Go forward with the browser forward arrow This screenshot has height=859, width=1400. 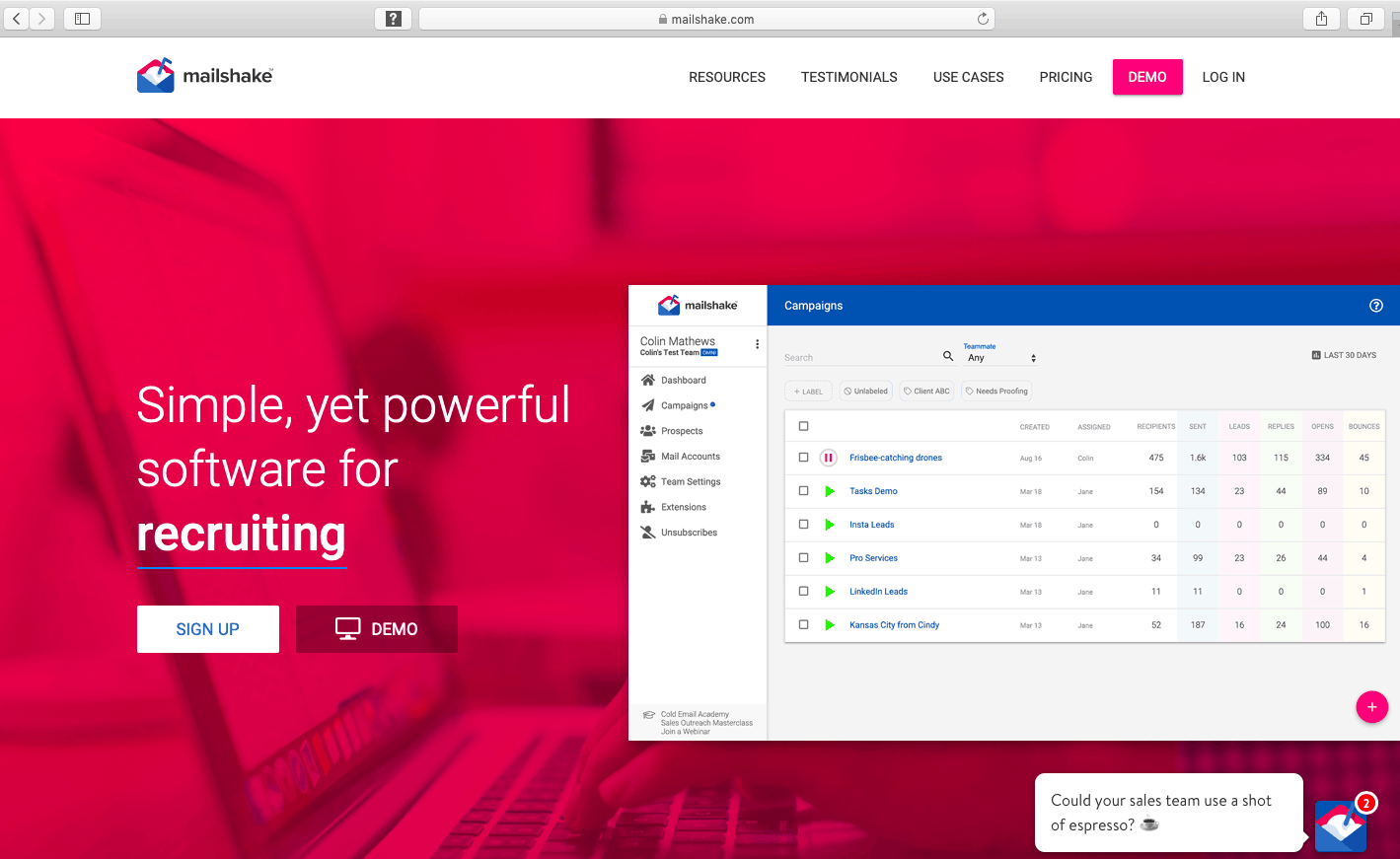coord(41,19)
